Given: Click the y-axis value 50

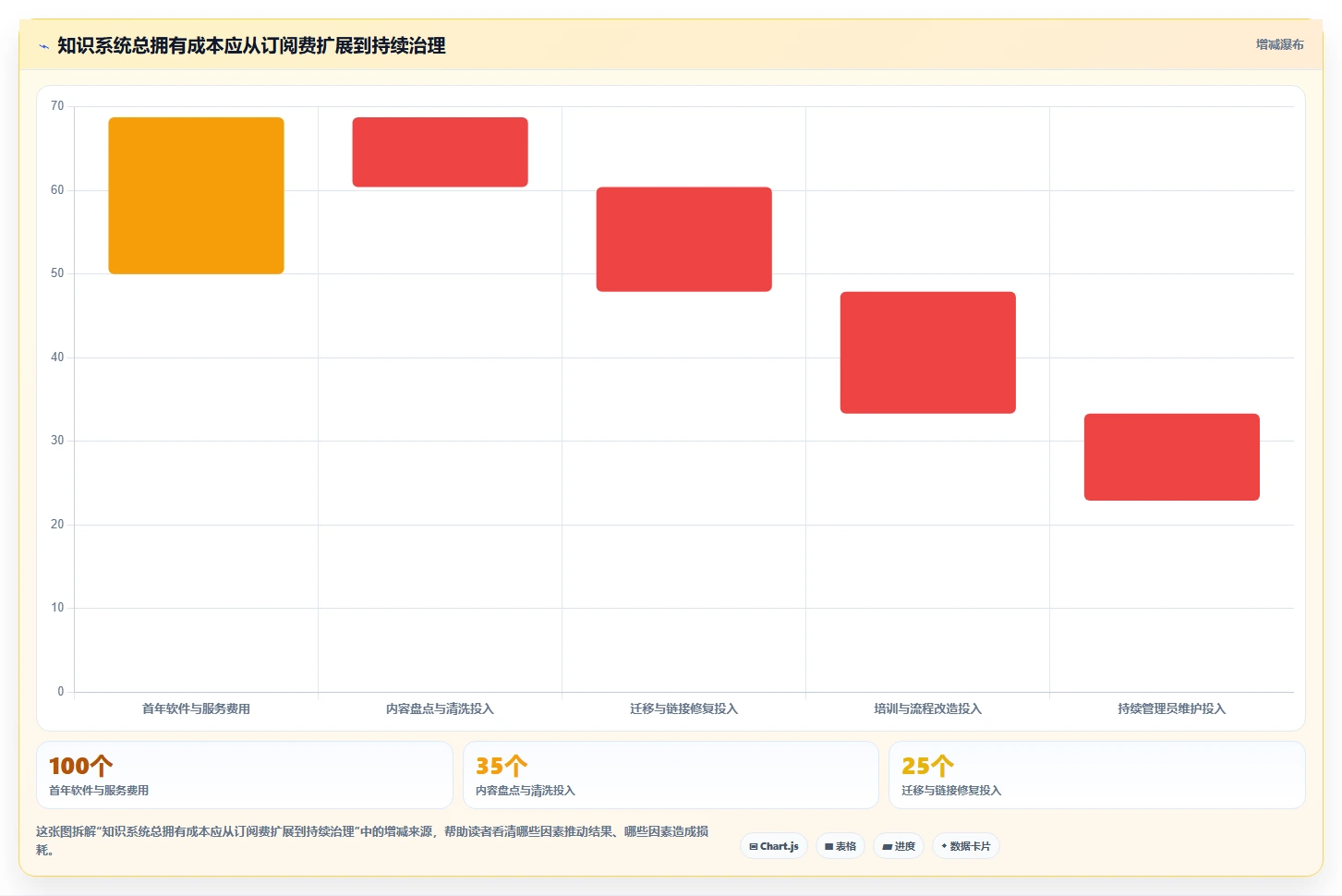Looking at the screenshot, I should [57, 273].
